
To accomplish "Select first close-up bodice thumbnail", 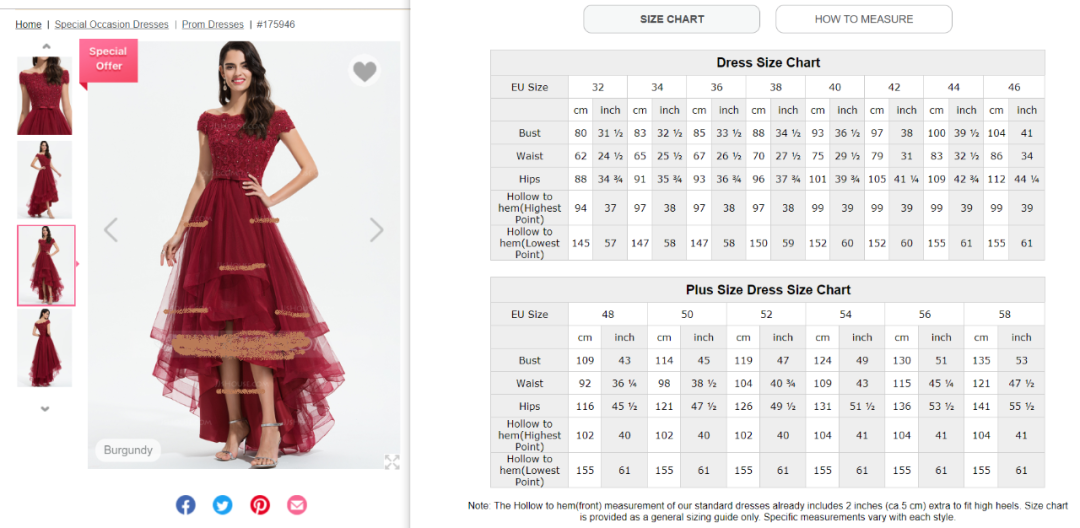I will (45, 96).
